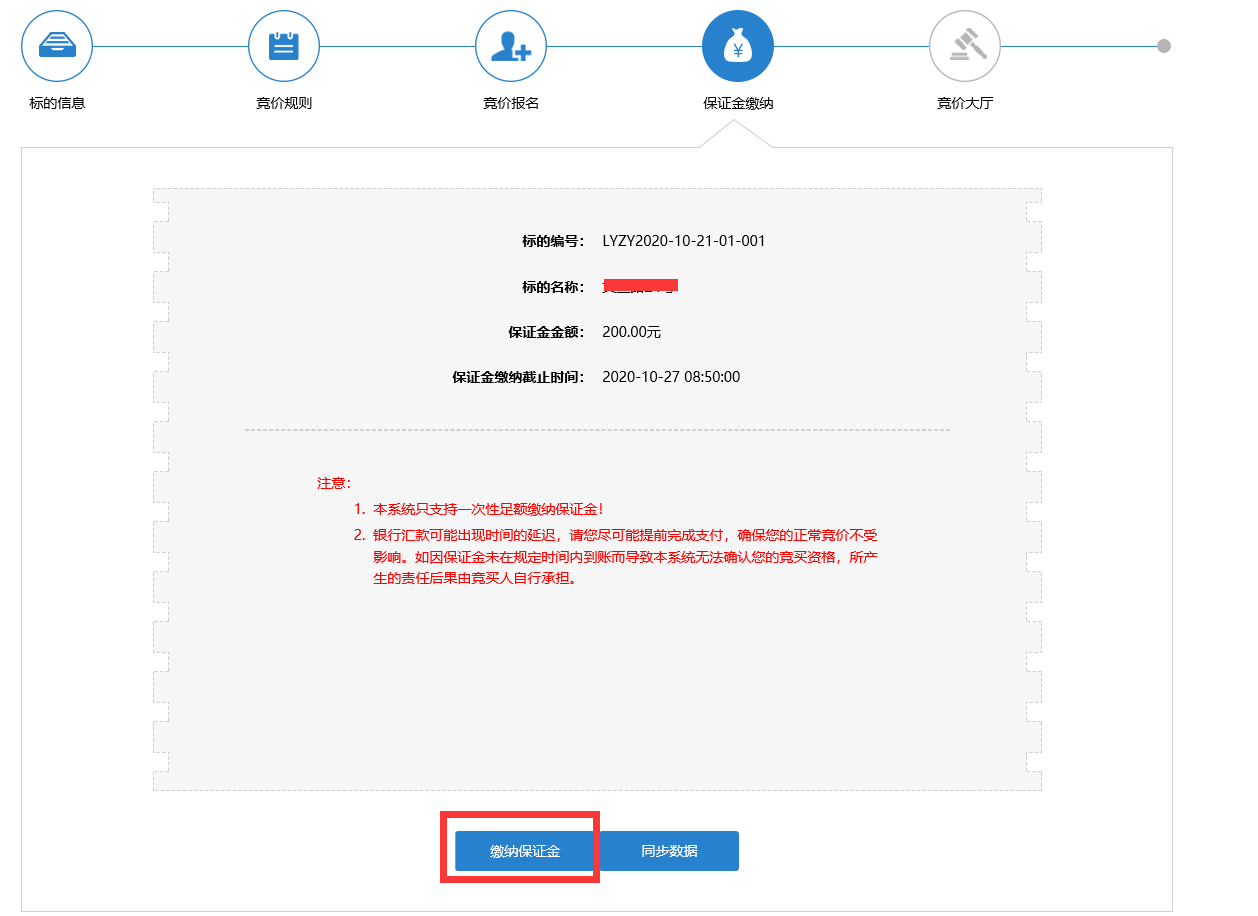Viewport: 1258px width, 916px height.
Task: Click the 标的信息 tray icon
Action: click(57, 46)
